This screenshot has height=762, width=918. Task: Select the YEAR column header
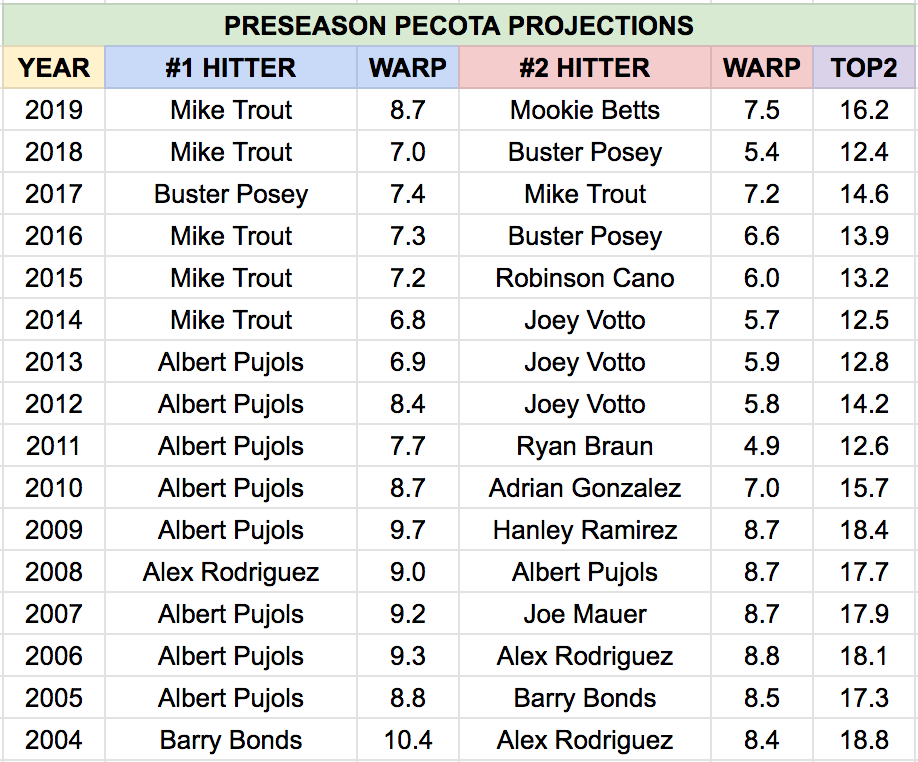click(54, 68)
